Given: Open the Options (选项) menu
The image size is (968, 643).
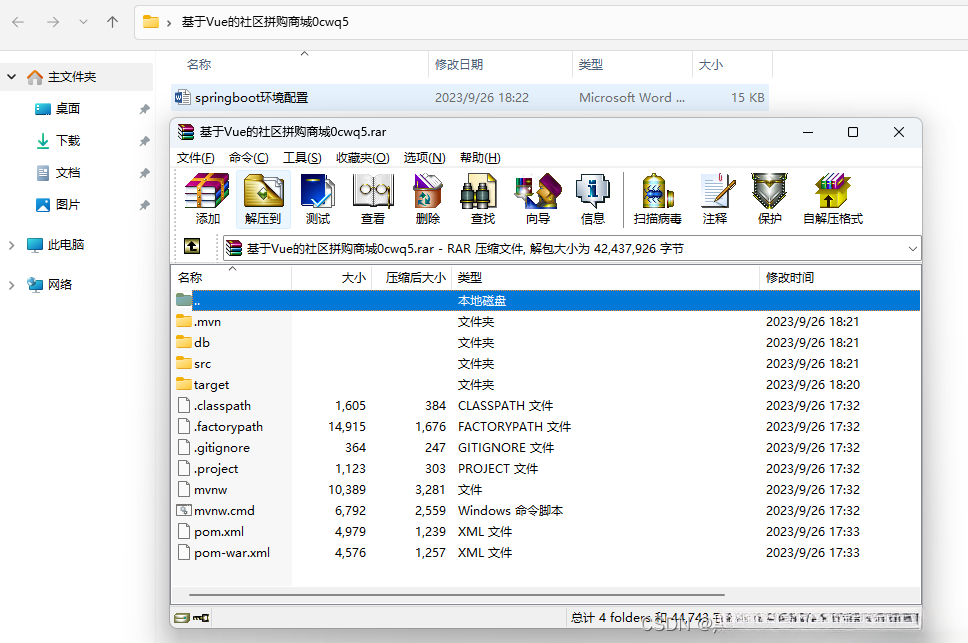Looking at the screenshot, I should tap(424, 158).
